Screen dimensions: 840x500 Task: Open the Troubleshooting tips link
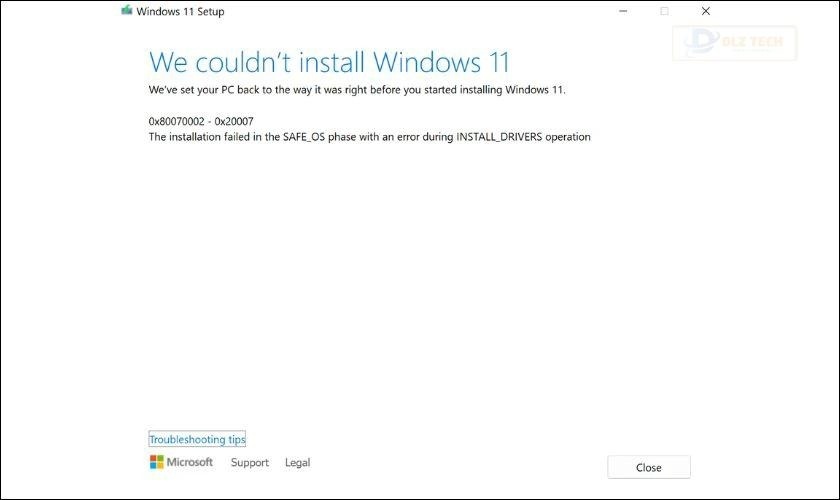click(197, 439)
